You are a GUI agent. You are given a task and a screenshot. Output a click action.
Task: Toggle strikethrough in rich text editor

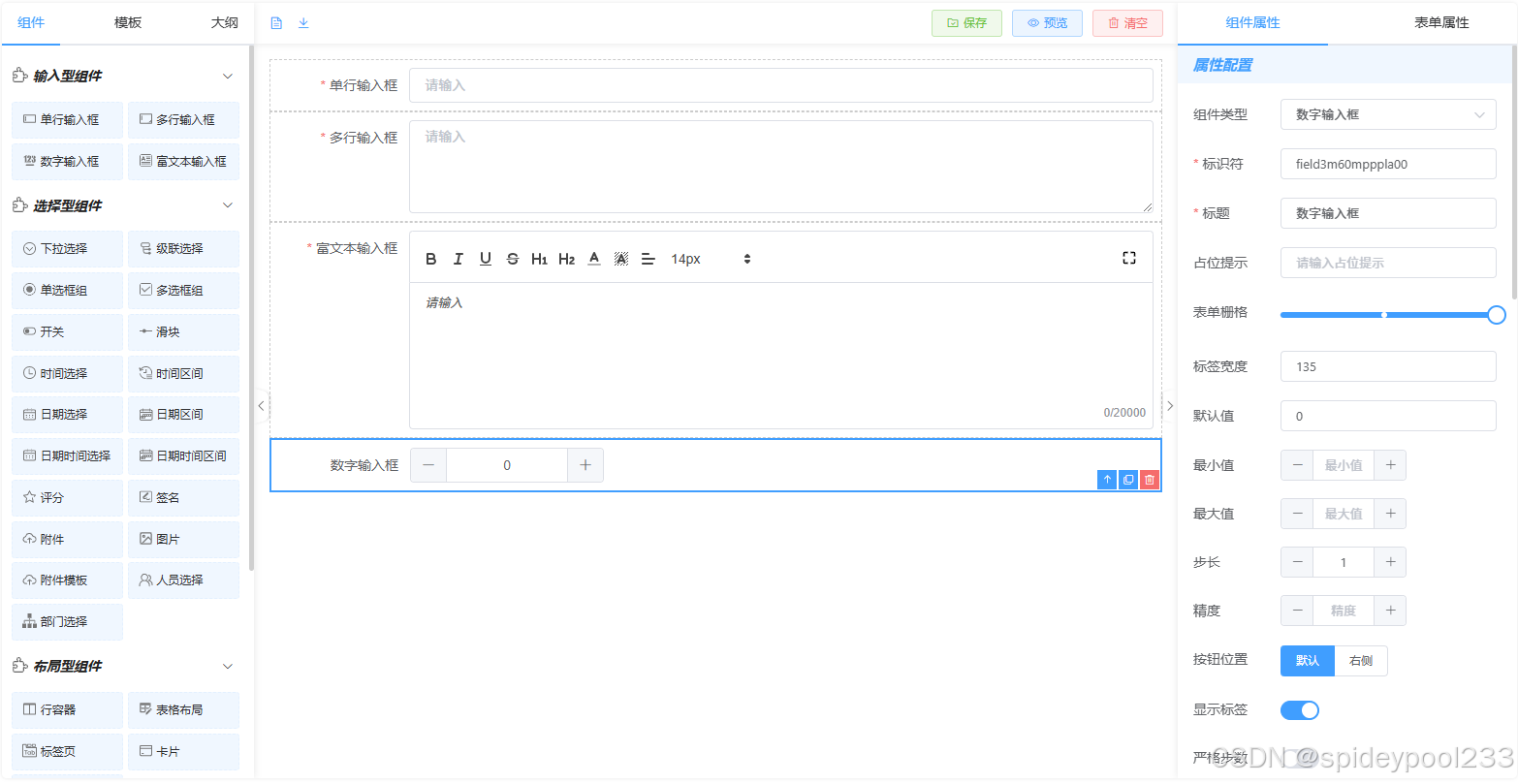tap(513, 259)
